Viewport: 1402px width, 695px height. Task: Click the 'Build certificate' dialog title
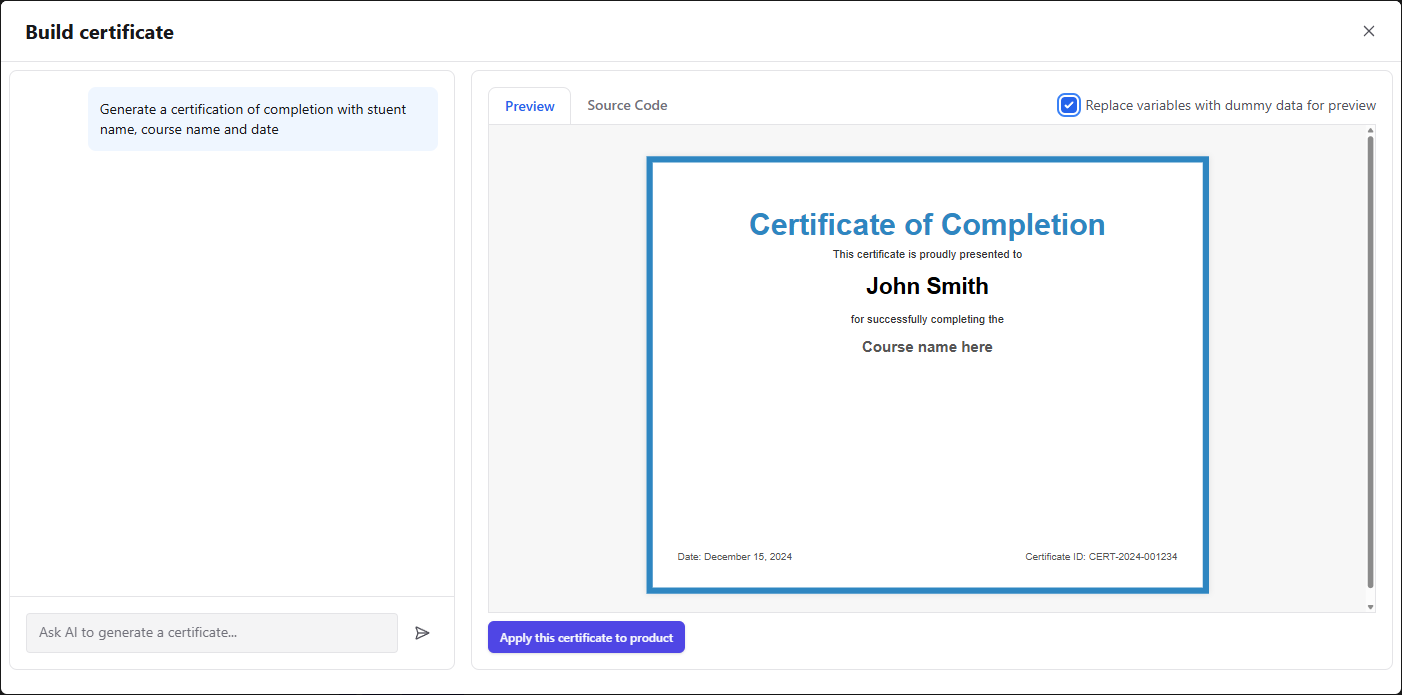[100, 32]
